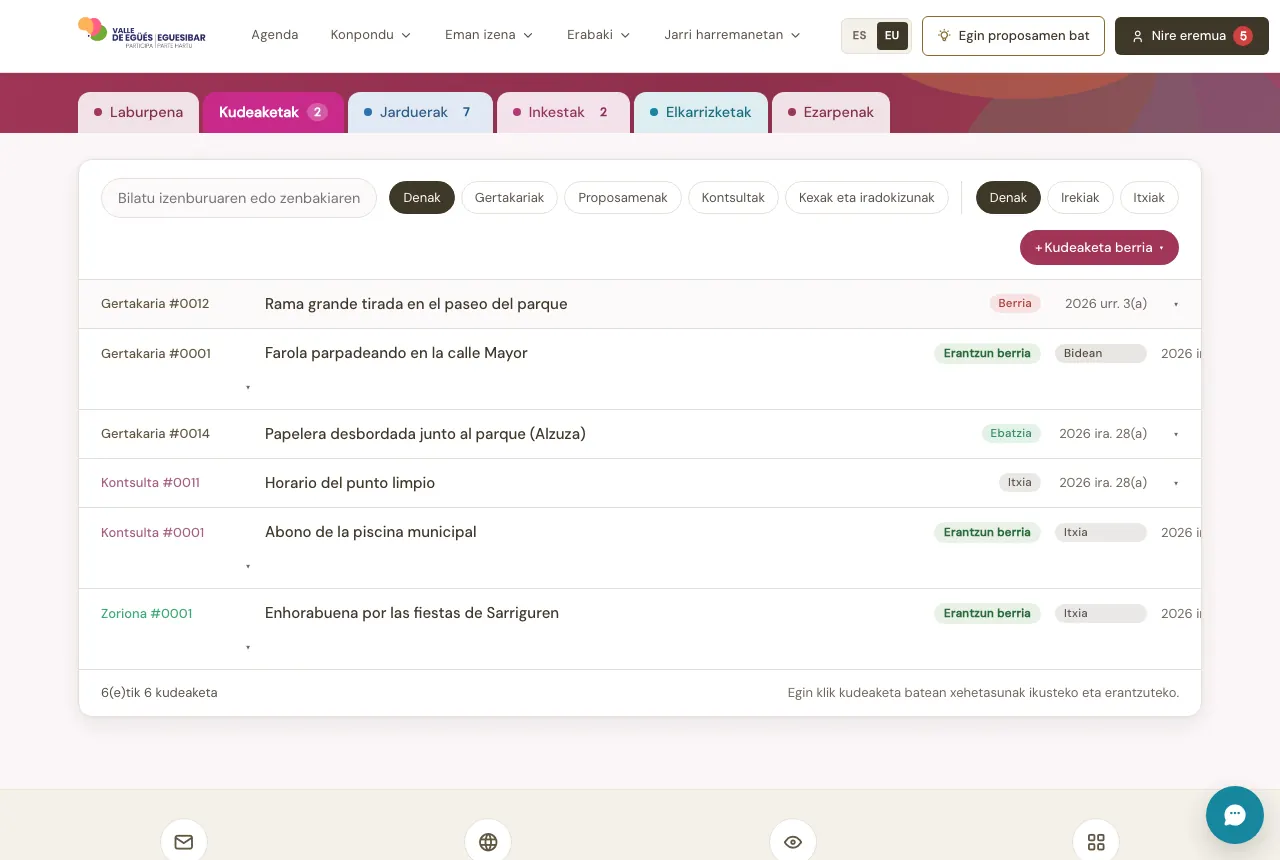The width and height of the screenshot is (1280, 860).
Task: Expand the Kontsulta #0011 row arrow
Action: tap(1176, 483)
